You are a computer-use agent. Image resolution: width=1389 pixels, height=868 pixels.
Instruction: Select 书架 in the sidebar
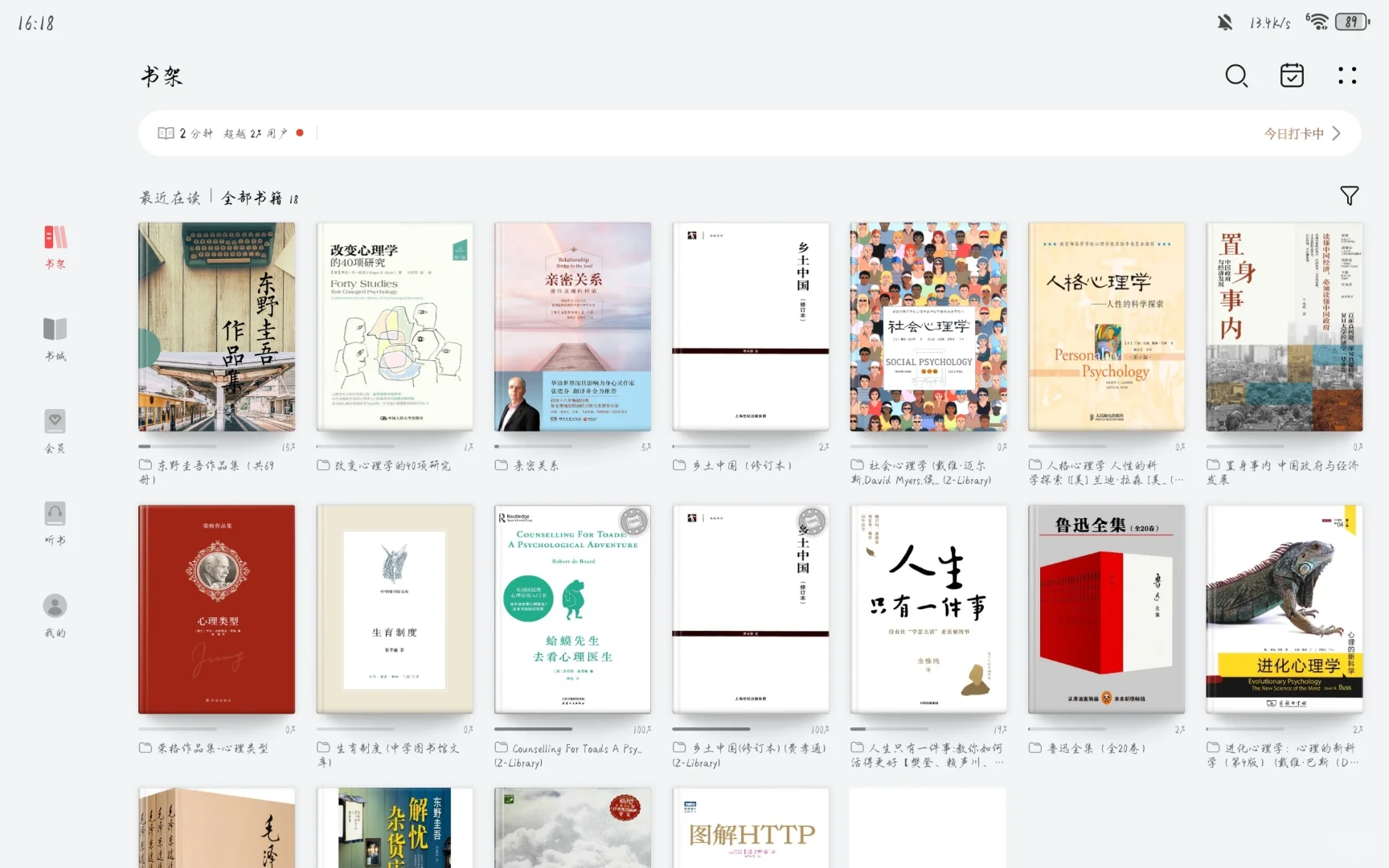(55, 247)
